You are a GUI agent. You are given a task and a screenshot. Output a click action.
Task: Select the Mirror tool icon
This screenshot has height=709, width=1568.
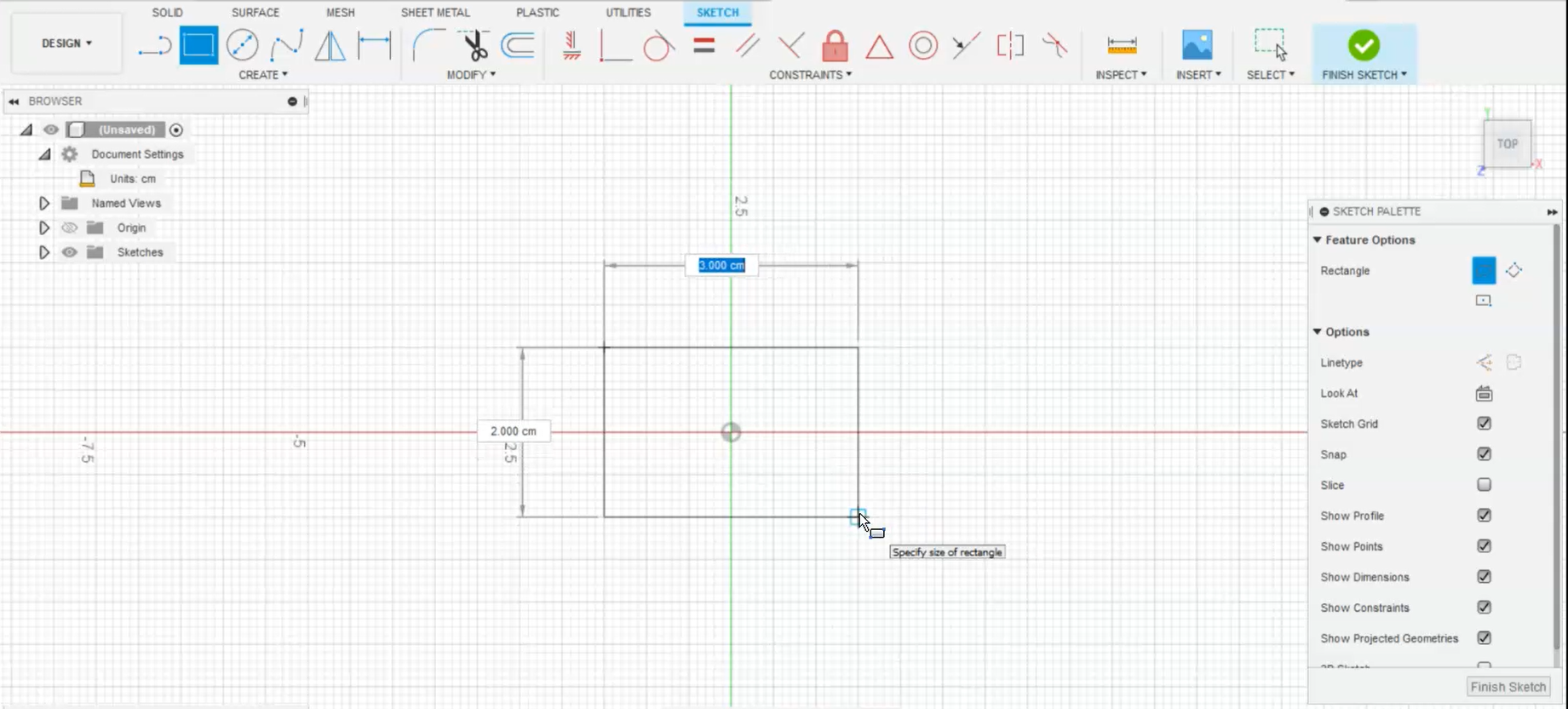pos(330,45)
